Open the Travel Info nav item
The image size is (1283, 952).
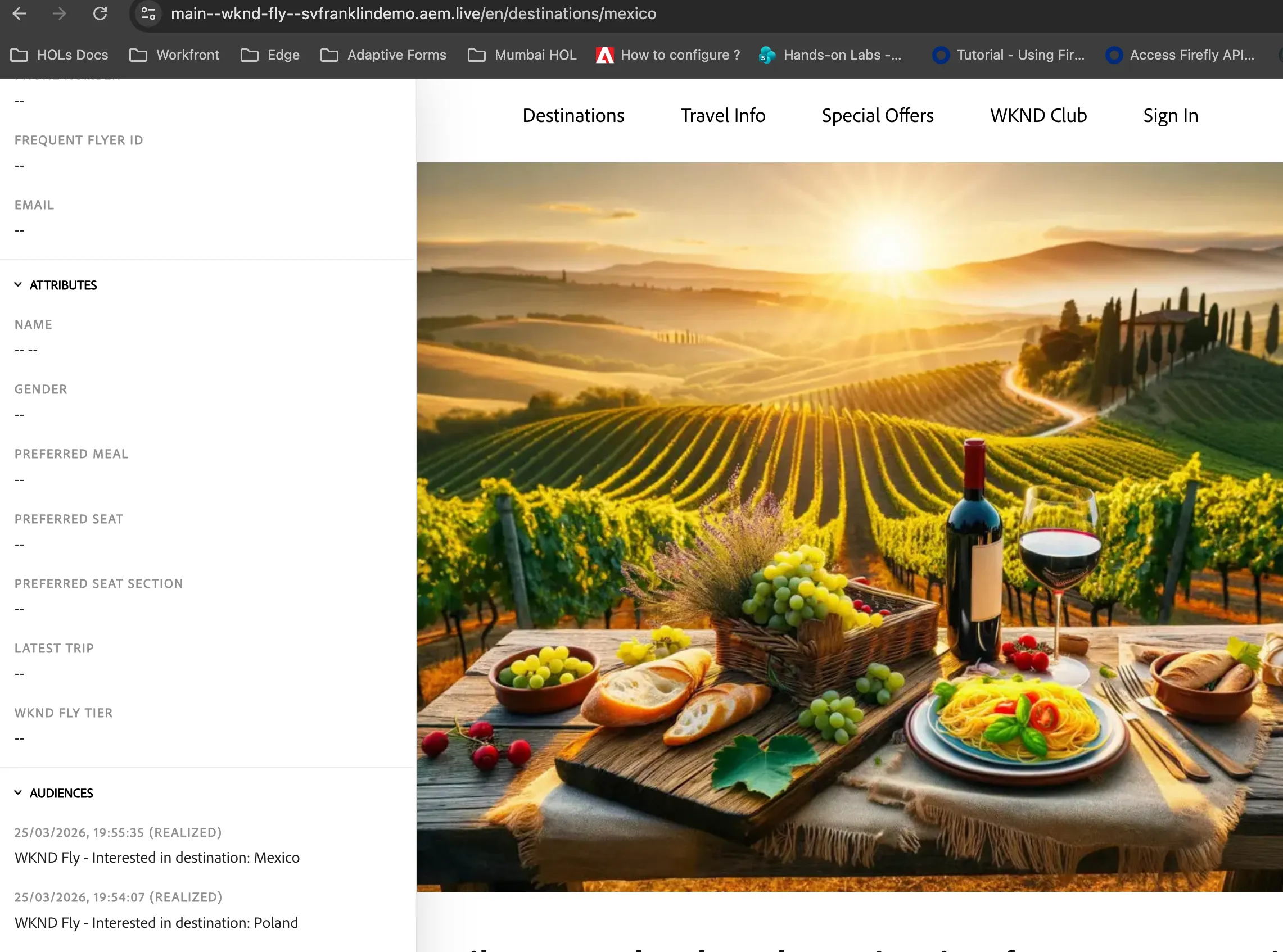coord(723,115)
